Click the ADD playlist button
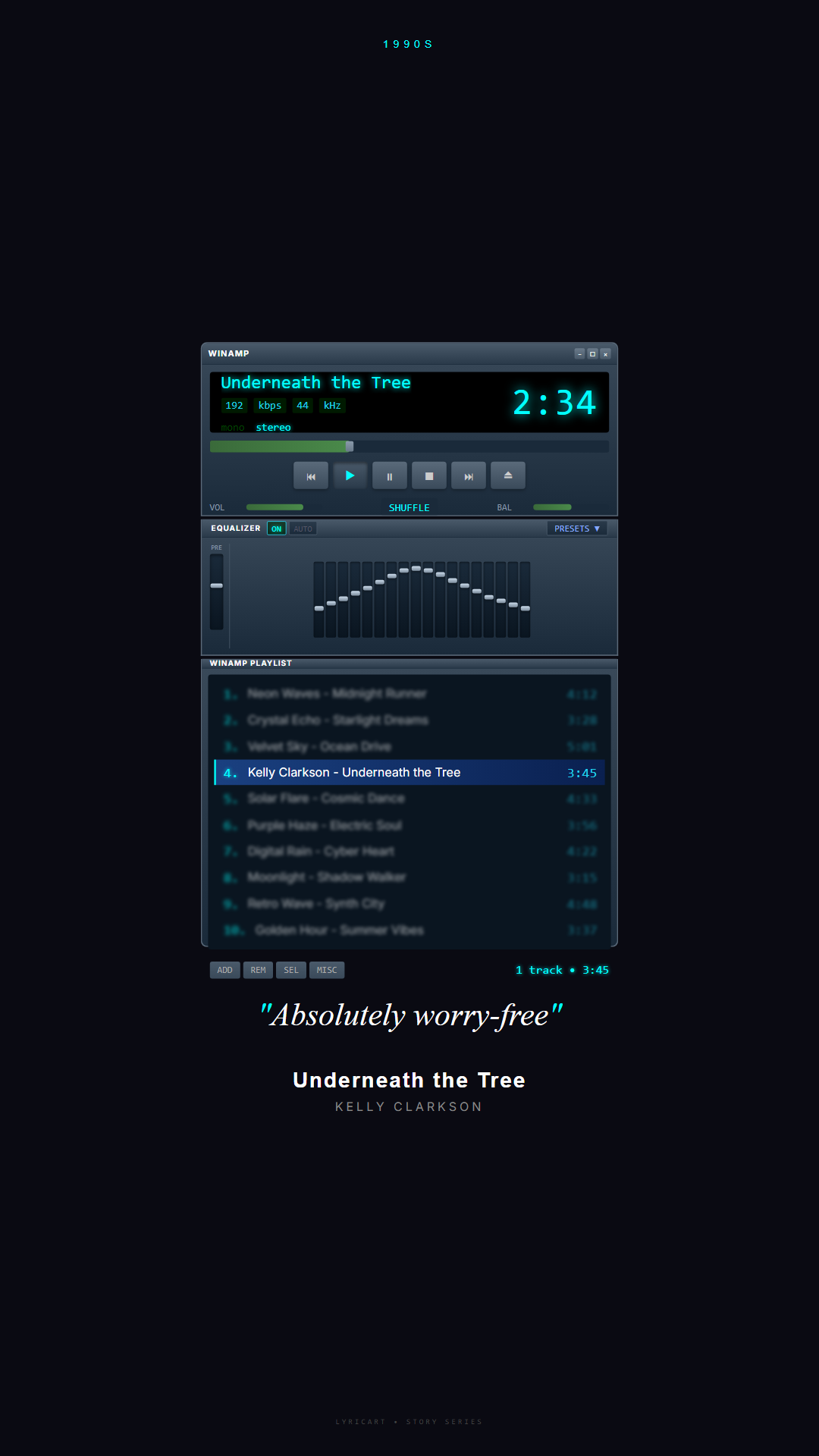The width and height of the screenshot is (819, 1456). click(x=225, y=970)
